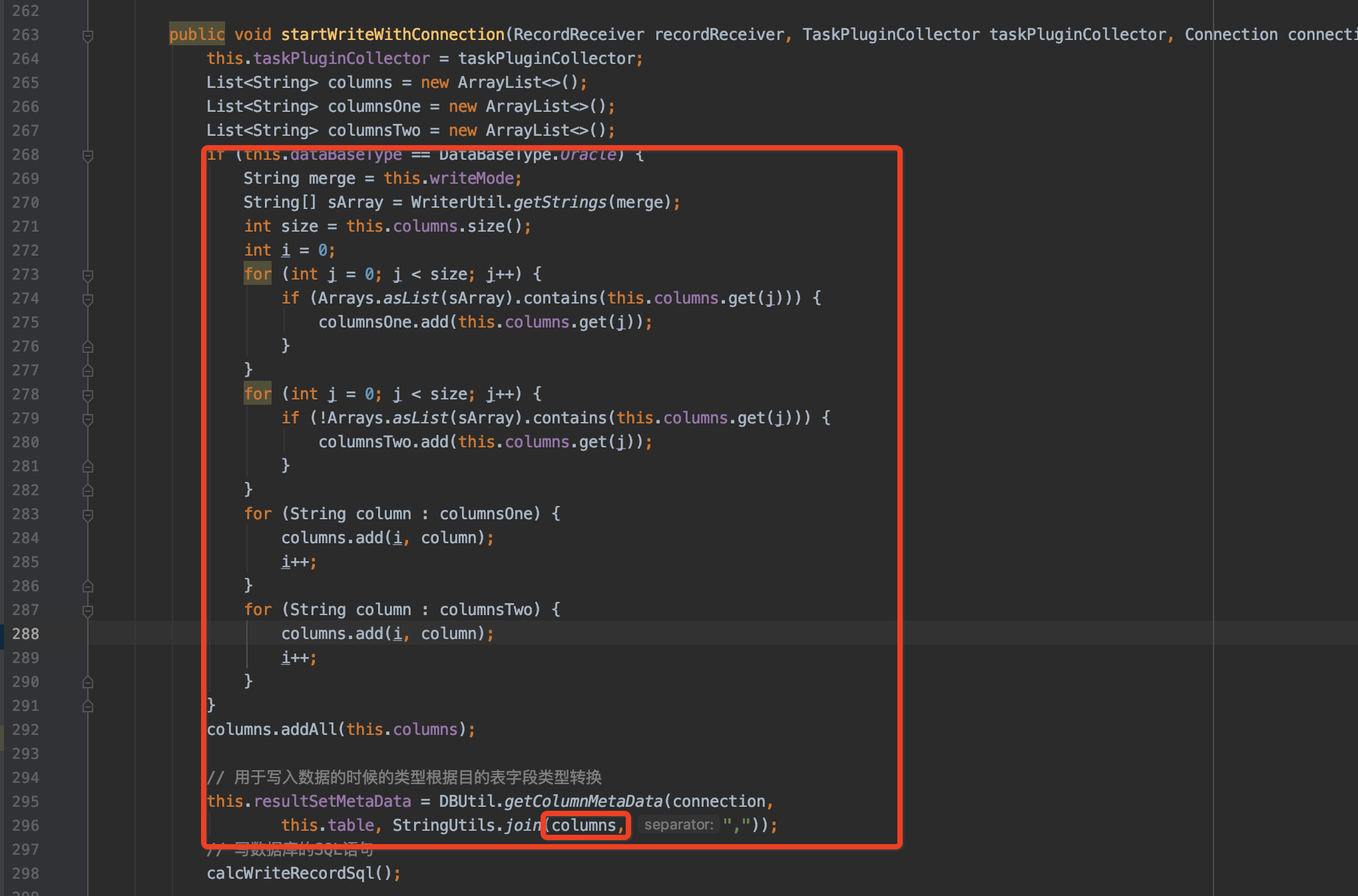1358x896 pixels.
Task: Collapse the for-each fold marker at line 283
Action: pyautogui.click(x=87, y=515)
